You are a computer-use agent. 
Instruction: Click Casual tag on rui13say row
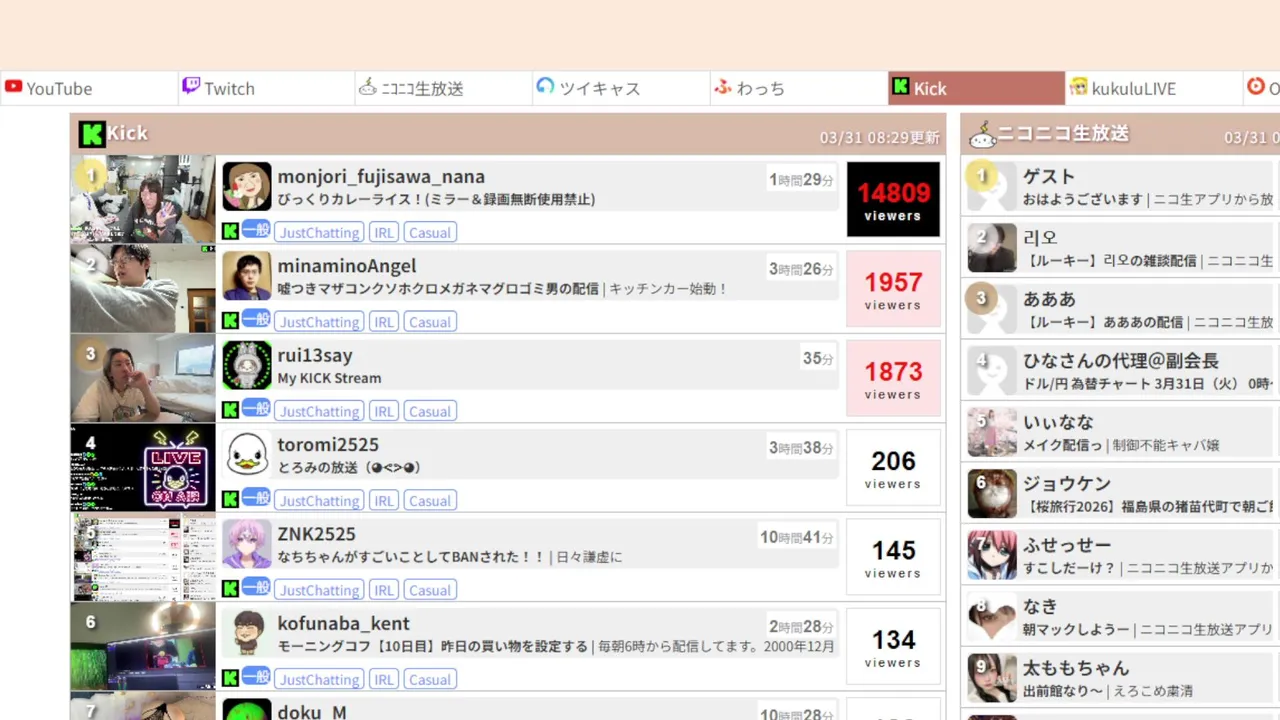[x=430, y=411]
